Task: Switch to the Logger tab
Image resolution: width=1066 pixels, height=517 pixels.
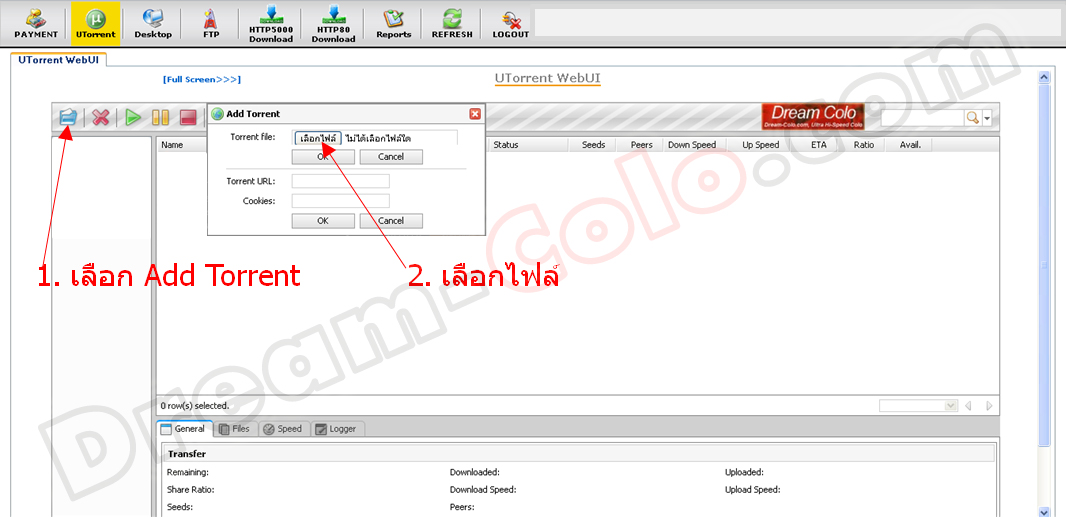Action: coord(338,429)
